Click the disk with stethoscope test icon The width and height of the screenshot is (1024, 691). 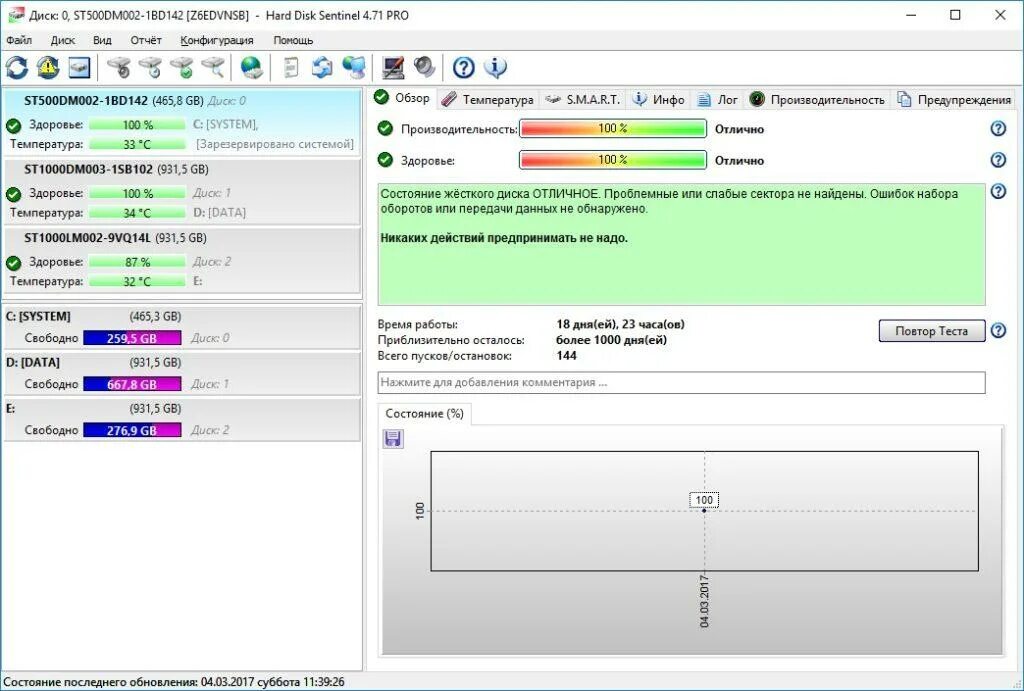coord(119,67)
